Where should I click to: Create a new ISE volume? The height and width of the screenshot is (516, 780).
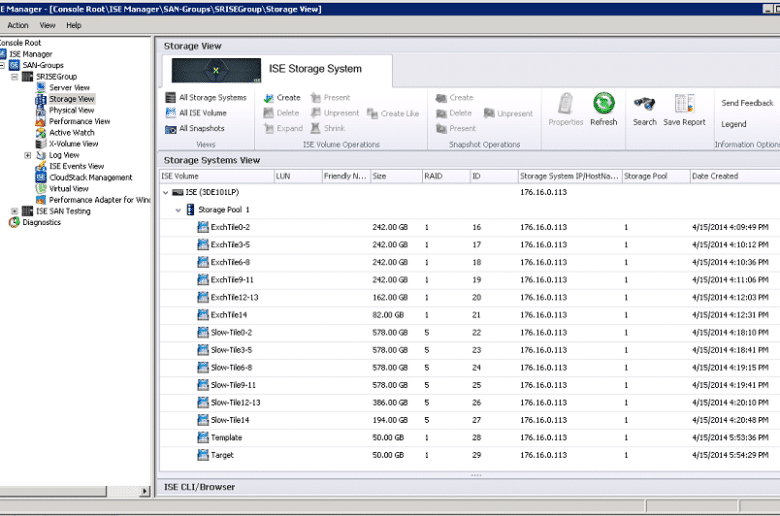coord(282,98)
